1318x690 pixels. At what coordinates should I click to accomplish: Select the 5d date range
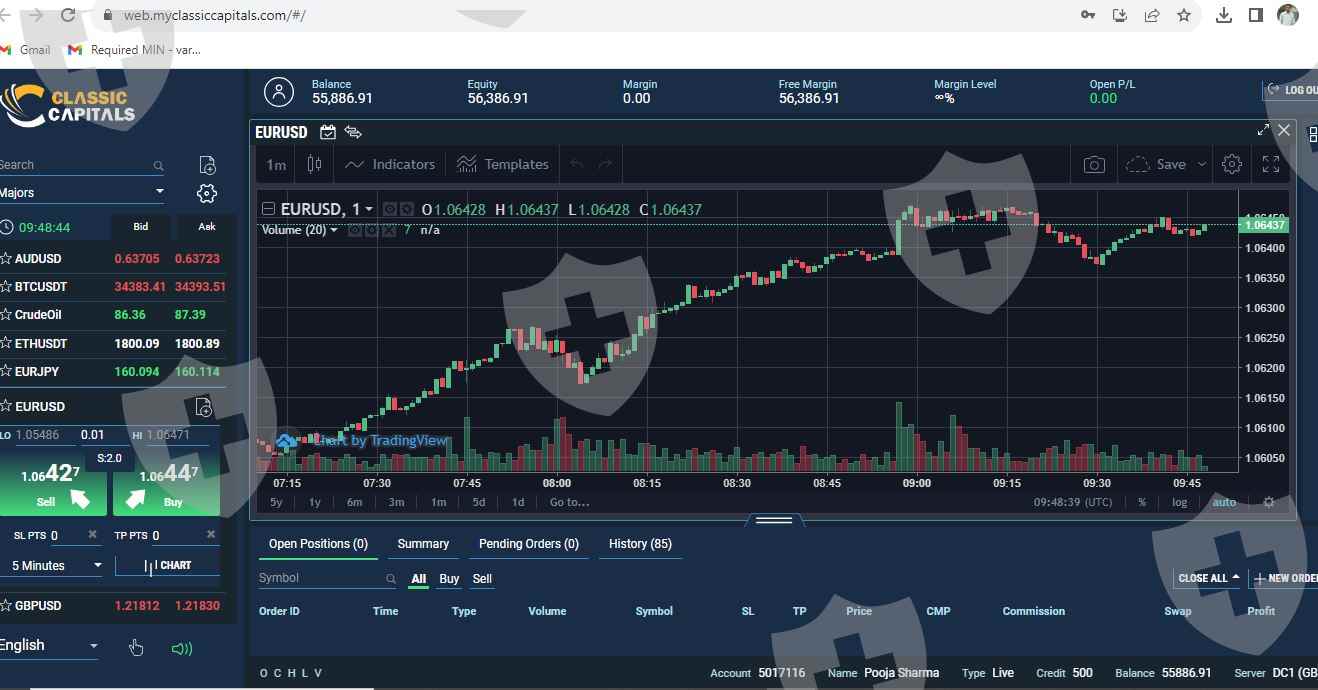479,502
